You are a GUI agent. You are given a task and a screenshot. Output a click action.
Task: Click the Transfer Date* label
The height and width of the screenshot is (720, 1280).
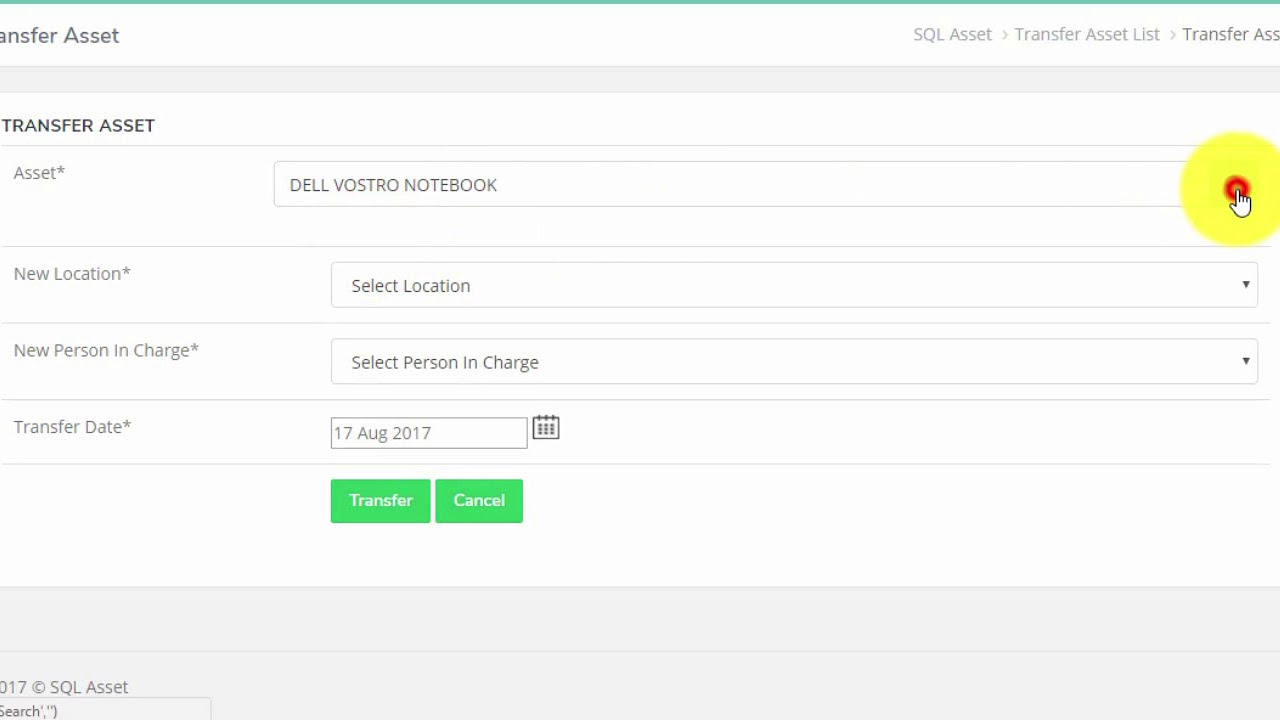click(x=72, y=427)
